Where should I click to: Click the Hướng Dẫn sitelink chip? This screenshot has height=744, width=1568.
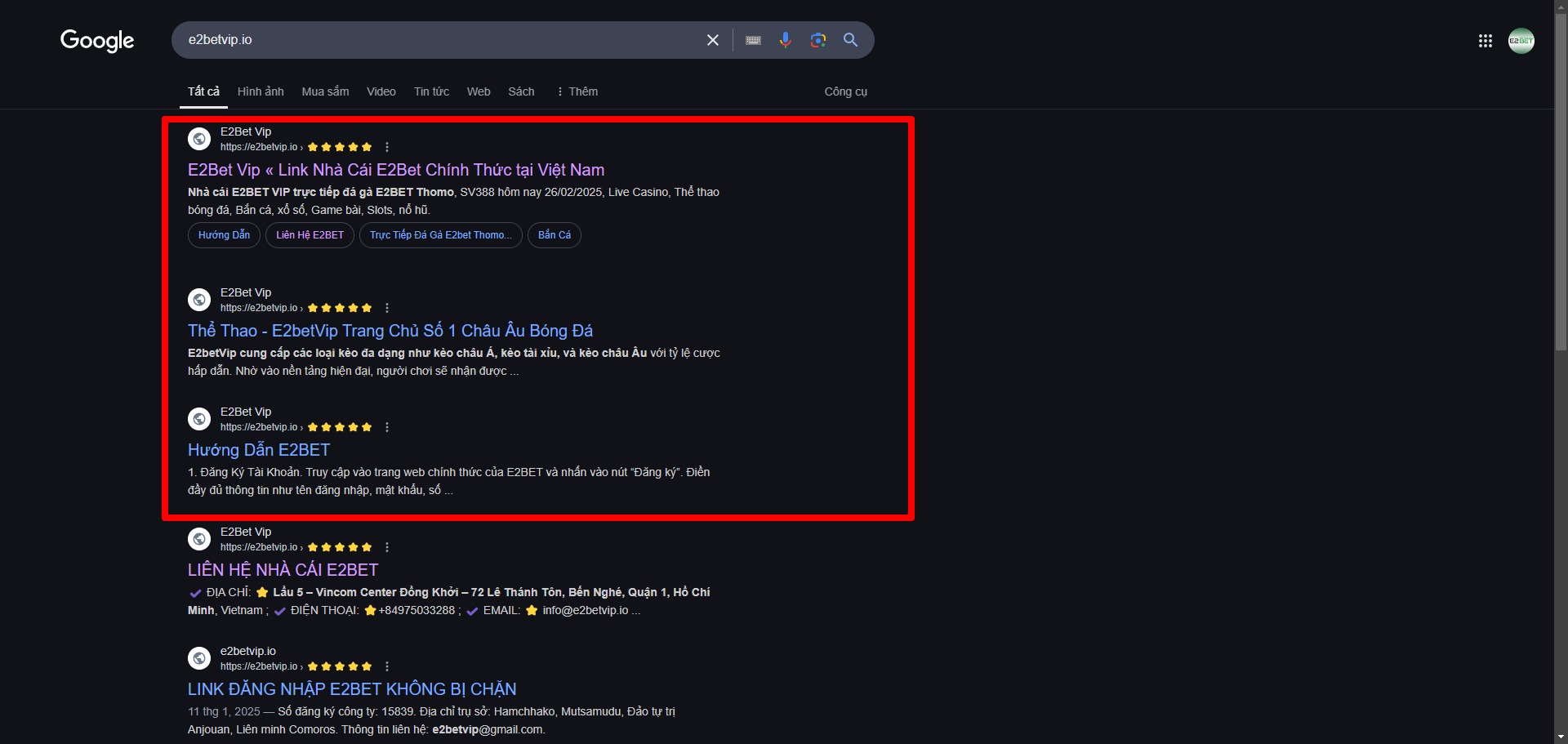(x=224, y=235)
